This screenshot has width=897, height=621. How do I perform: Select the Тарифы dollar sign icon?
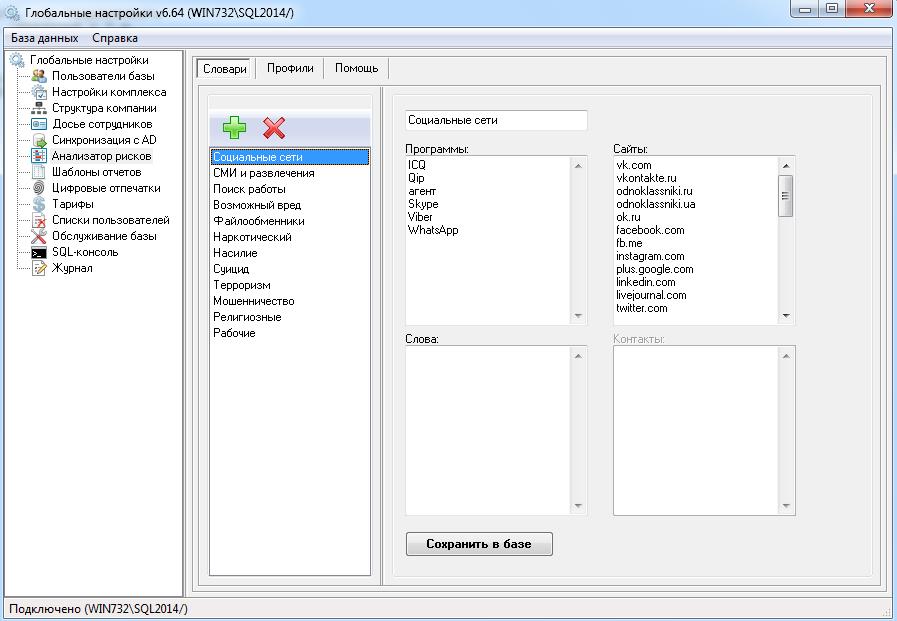39,204
